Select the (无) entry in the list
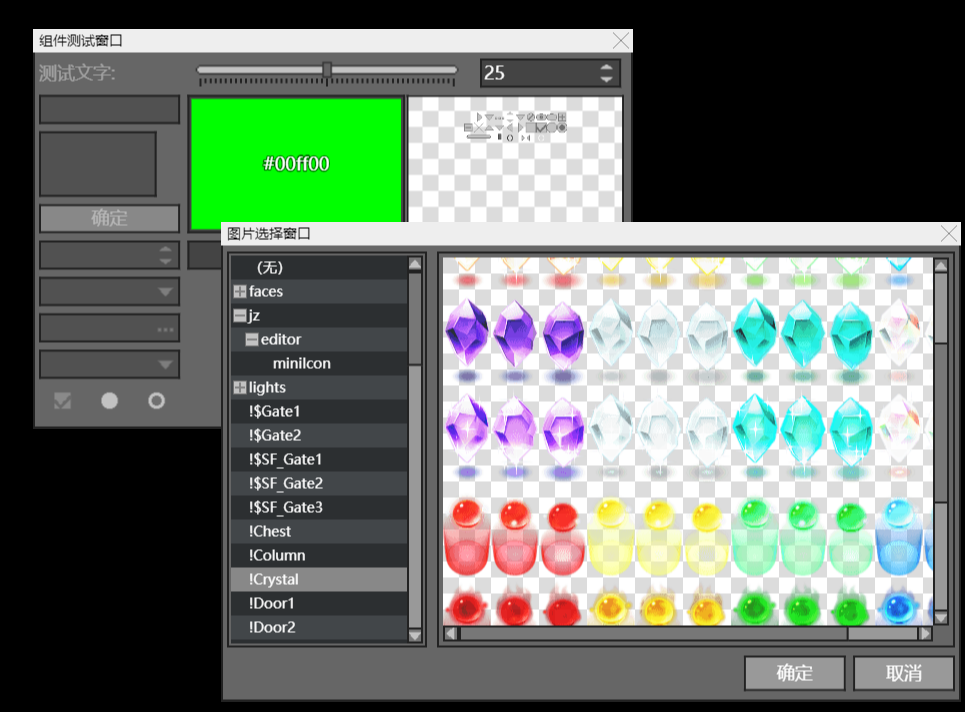 319,268
